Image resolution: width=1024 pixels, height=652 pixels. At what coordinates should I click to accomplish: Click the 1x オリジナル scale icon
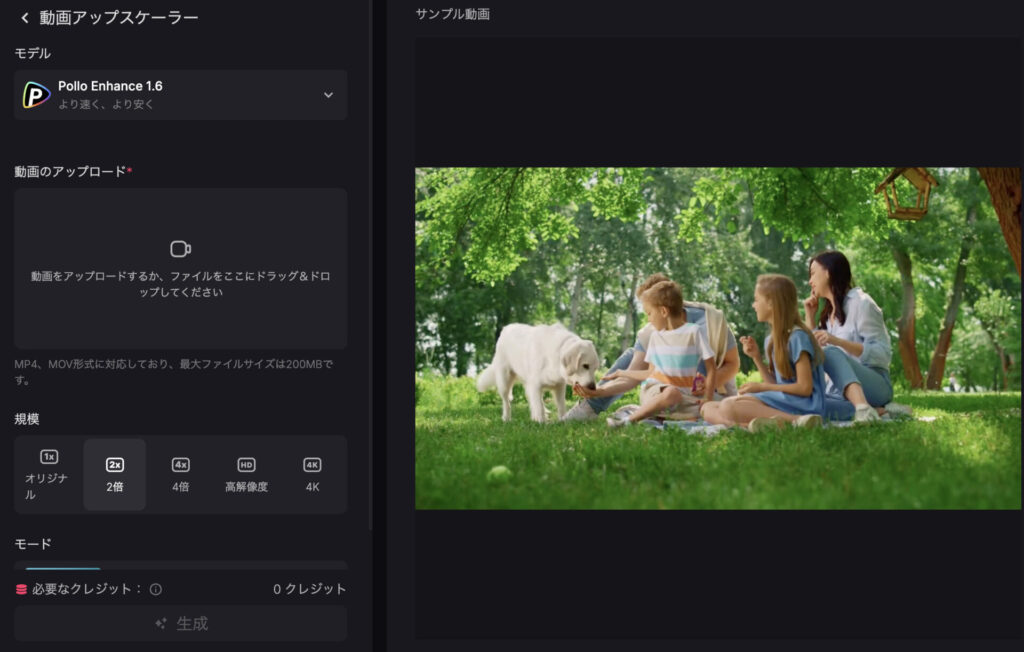click(x=49, y=457)
